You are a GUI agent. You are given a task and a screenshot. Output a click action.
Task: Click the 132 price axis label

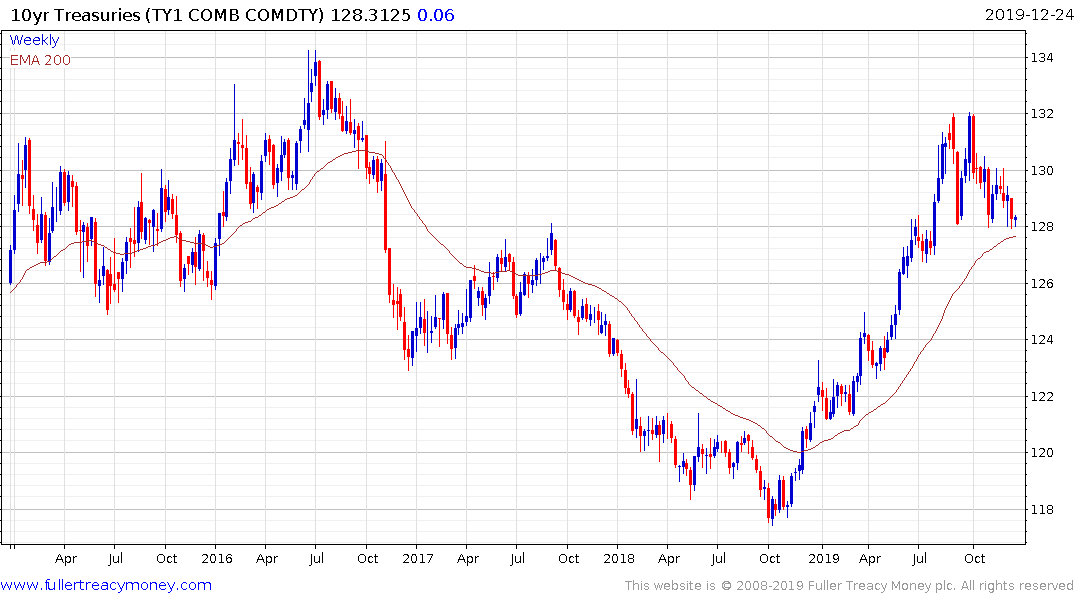(x=1041, y=114)
